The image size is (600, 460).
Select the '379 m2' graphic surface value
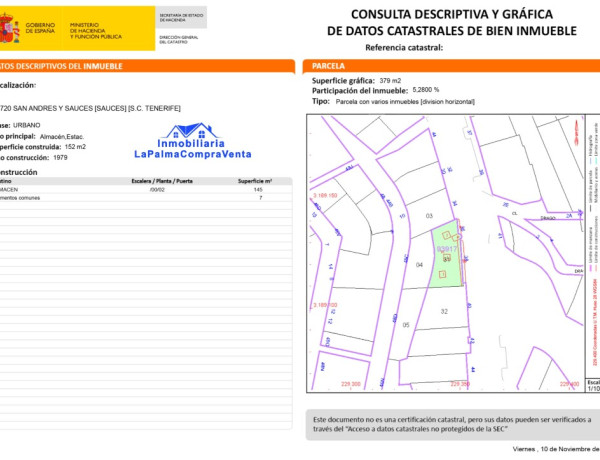coord(390,81)
